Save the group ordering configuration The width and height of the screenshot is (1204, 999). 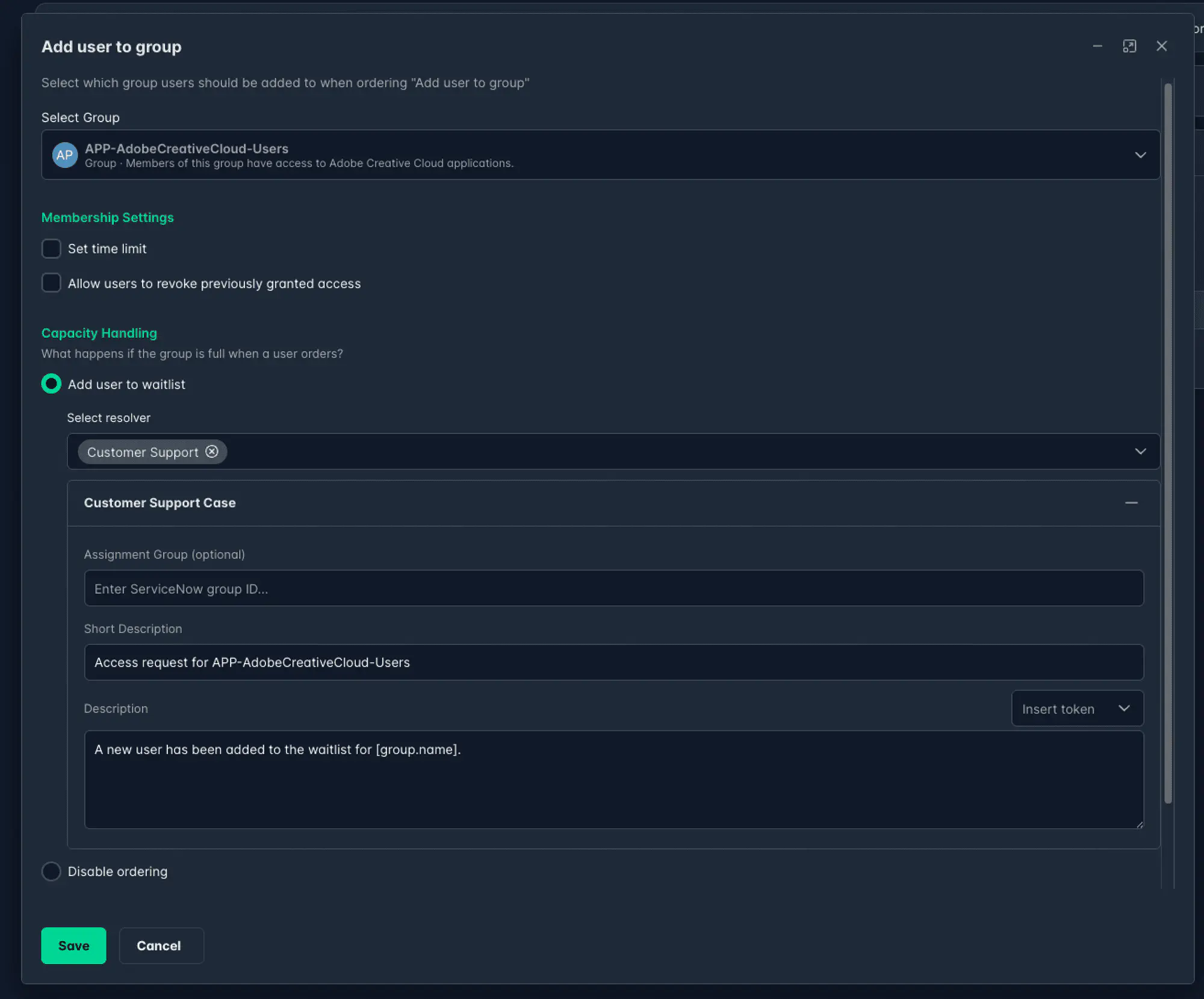(73, 945)
